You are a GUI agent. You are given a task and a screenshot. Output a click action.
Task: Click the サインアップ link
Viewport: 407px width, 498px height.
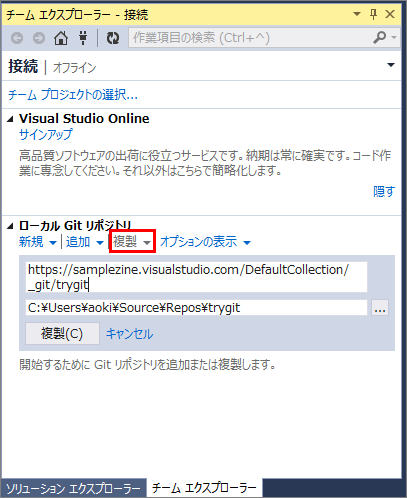(x=46, y=135)
